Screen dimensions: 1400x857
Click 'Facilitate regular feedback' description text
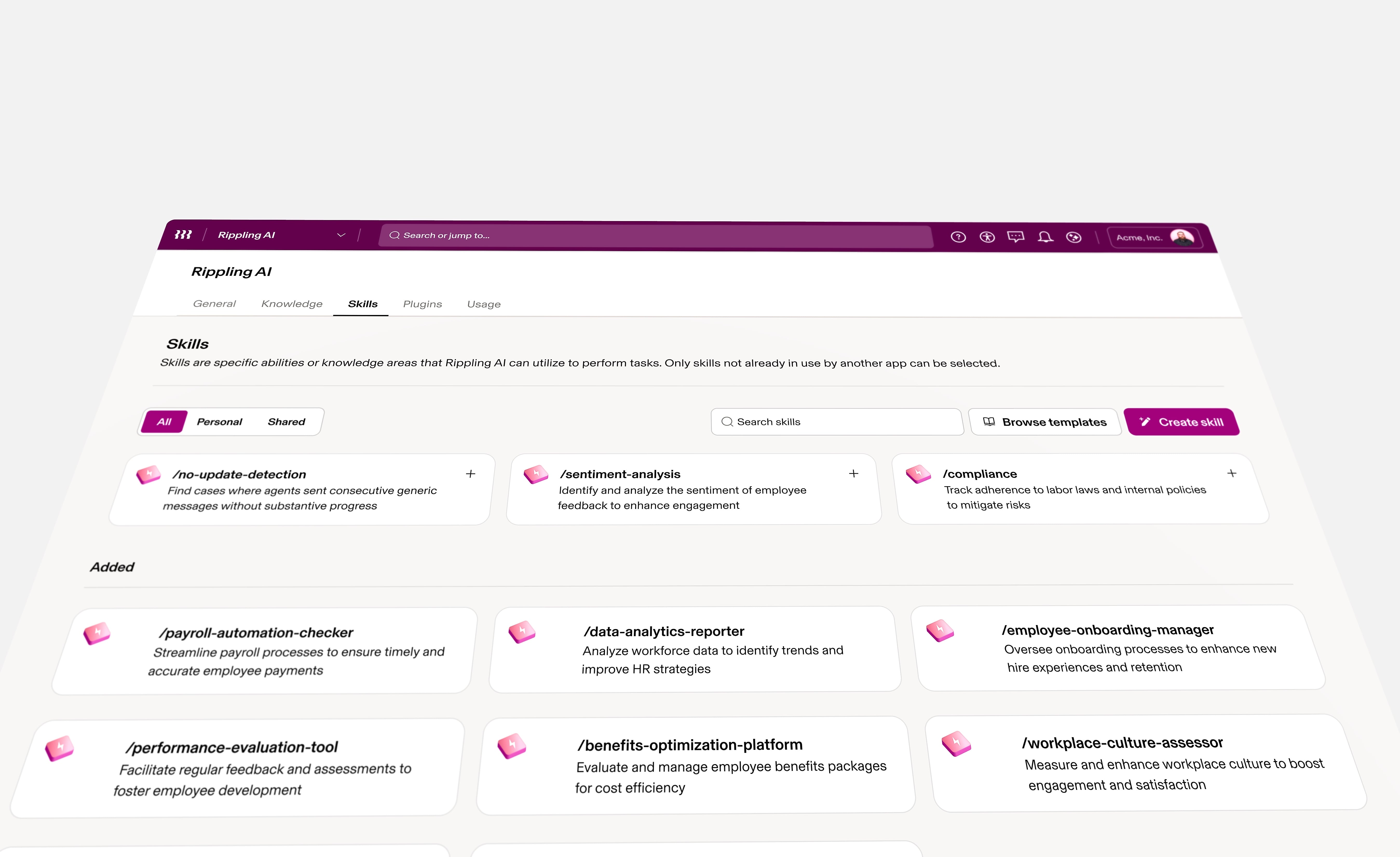(x=262, y=780)
